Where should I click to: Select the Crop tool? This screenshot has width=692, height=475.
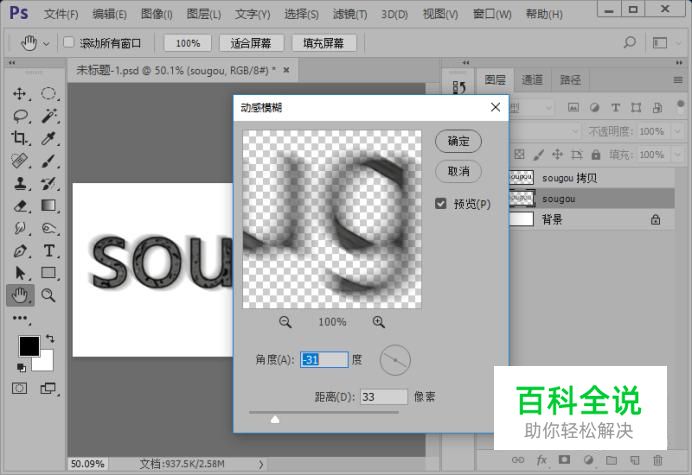tap(20, 138)
